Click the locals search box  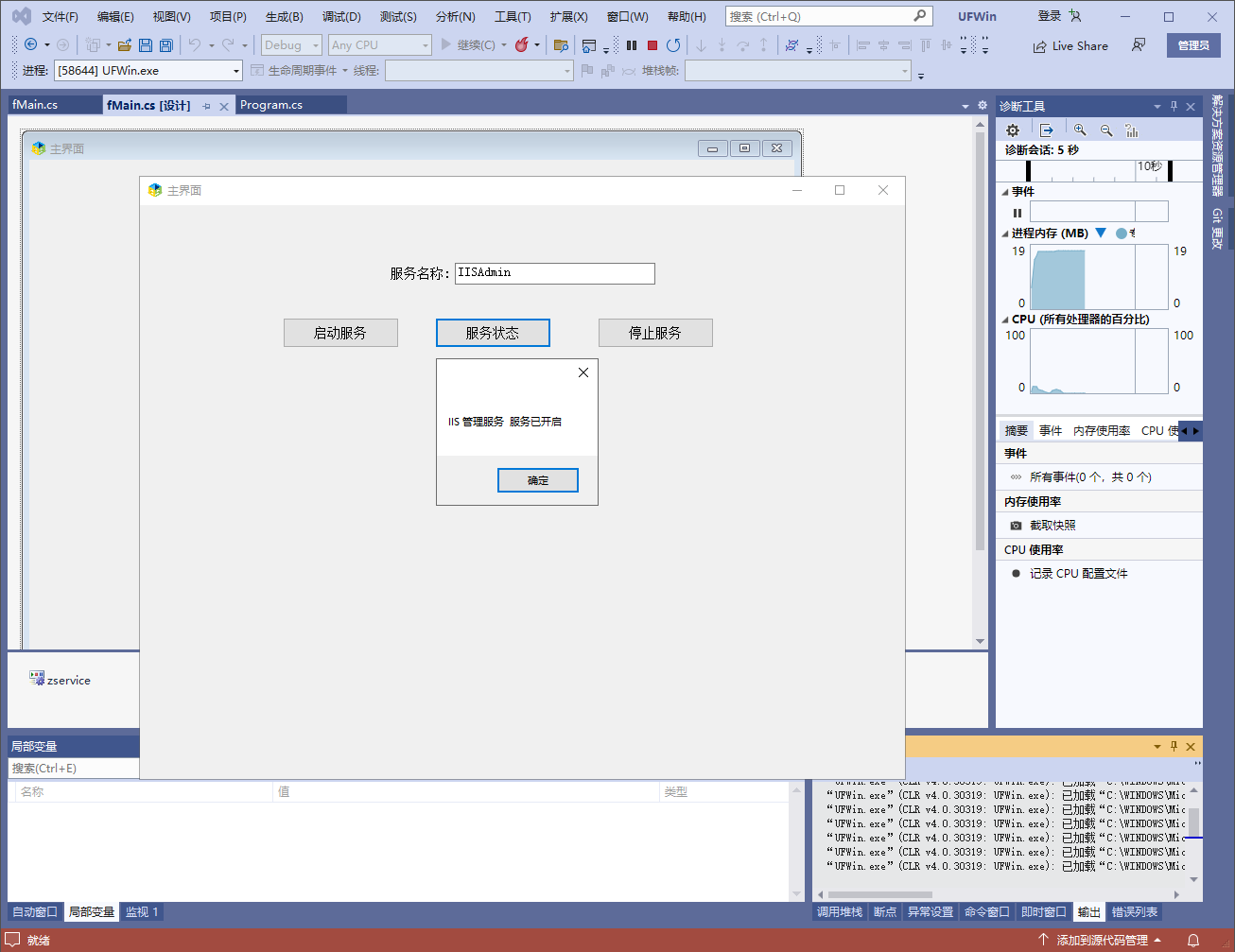pyautogui.click(x=74, y=768)
